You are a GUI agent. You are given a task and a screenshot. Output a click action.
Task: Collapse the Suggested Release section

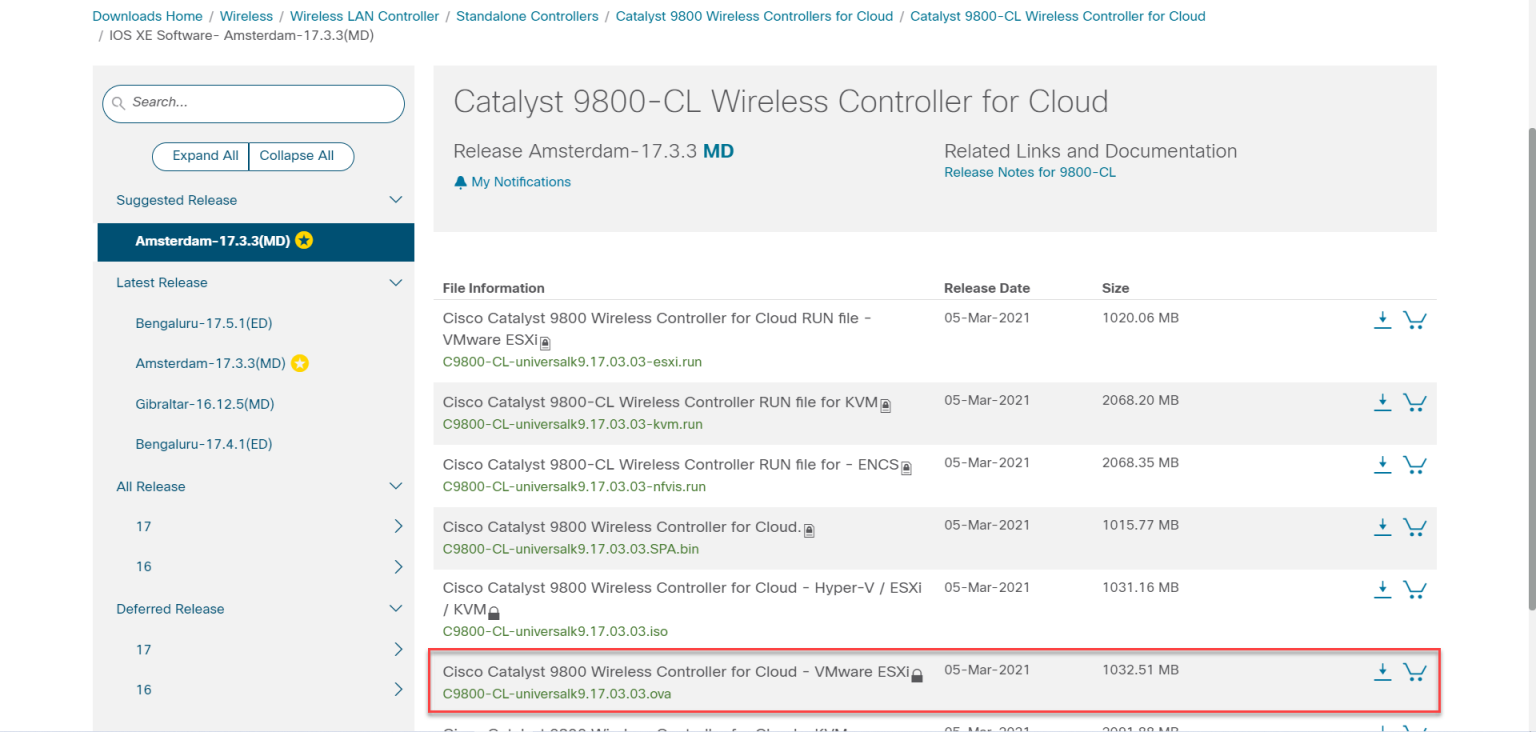tap(396, 200)
